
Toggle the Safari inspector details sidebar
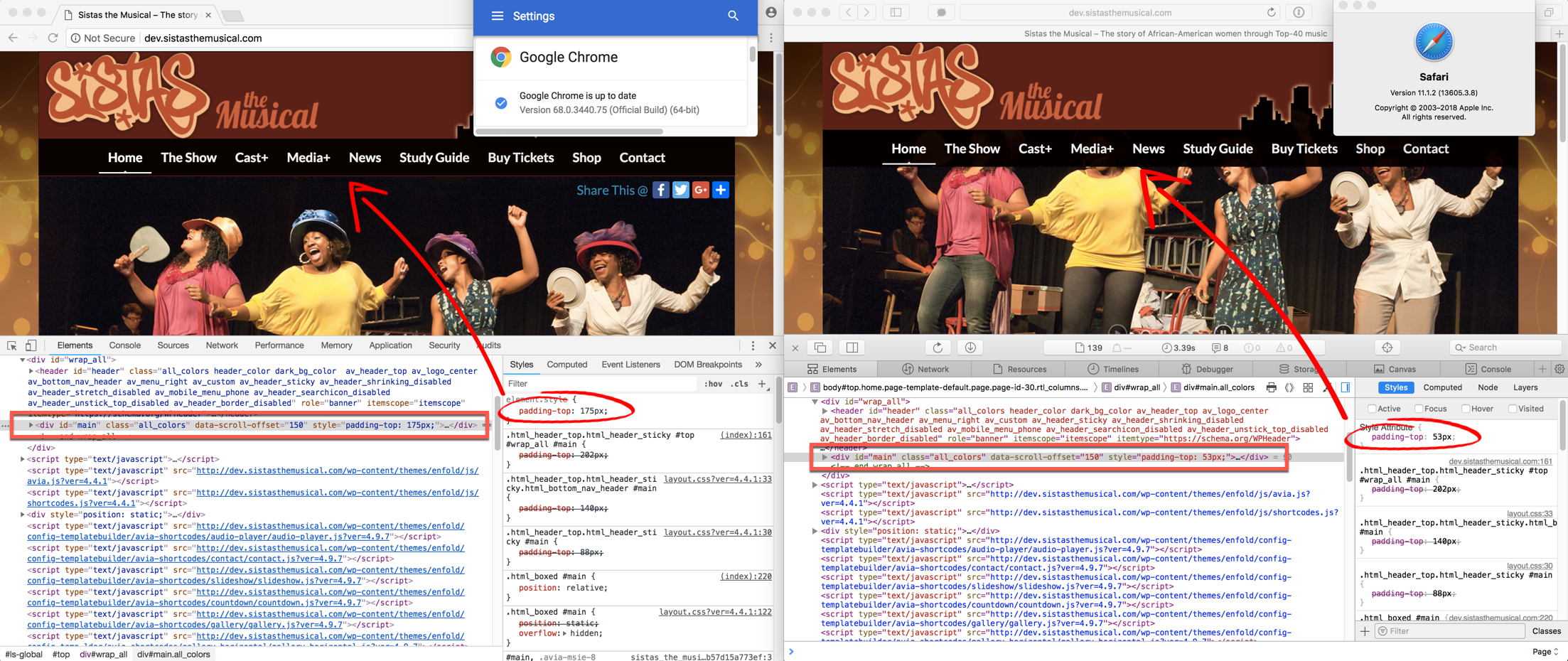pyautogui.click(x=1346, y=387)
